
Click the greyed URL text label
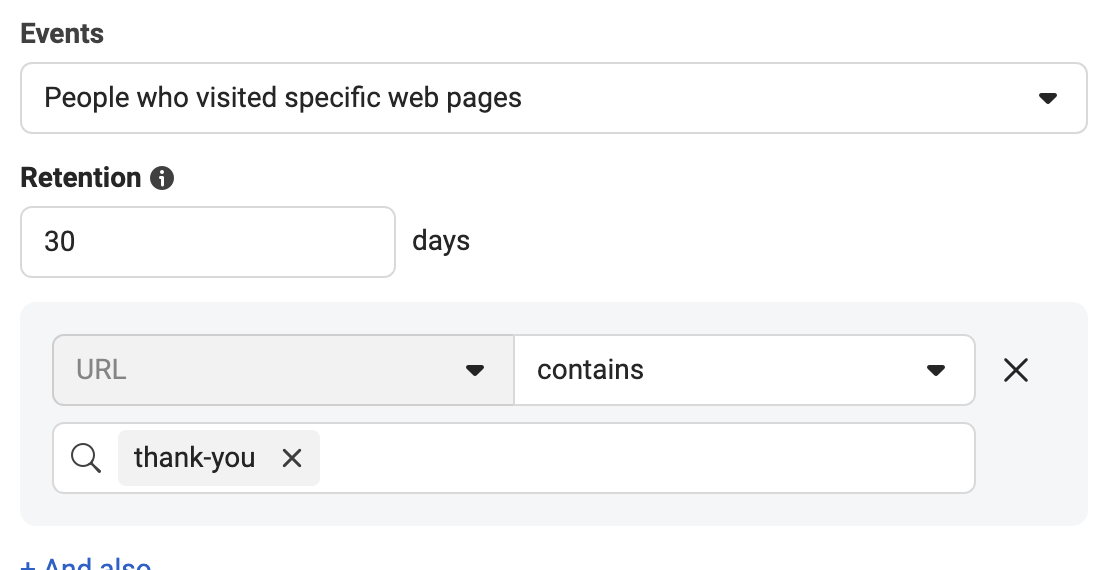point(101,370)
